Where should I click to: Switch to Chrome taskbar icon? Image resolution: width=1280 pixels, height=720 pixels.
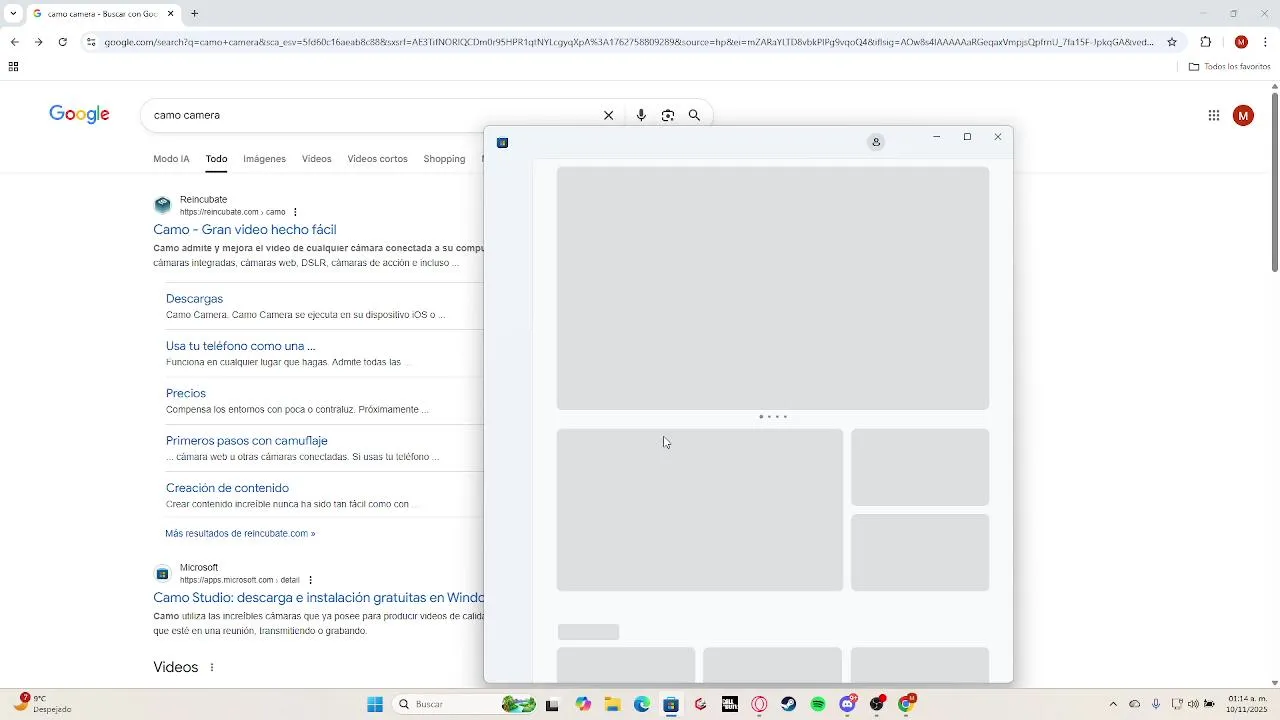click(x=907, y=705)
